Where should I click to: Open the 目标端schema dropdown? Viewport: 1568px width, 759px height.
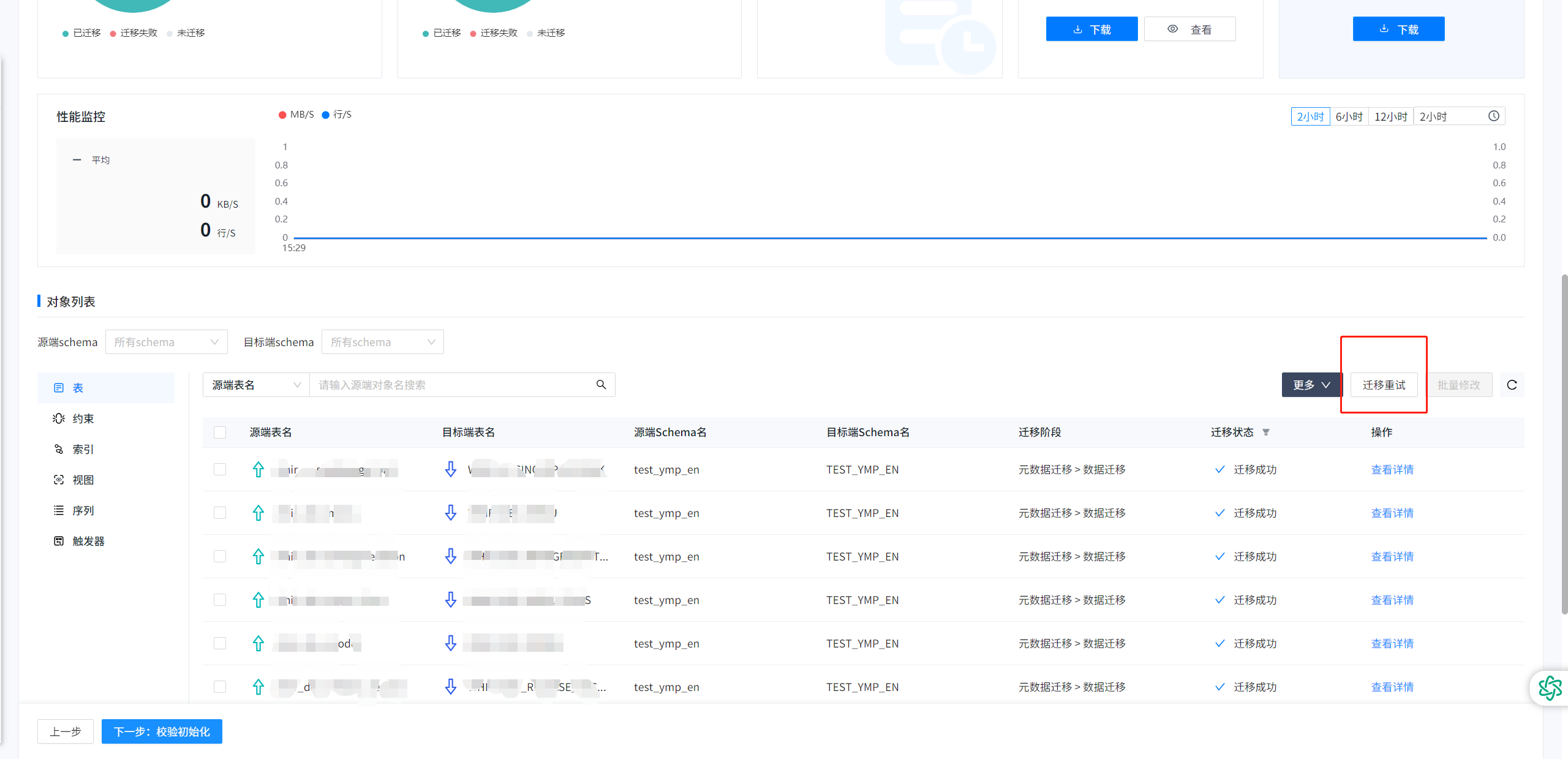(x=382, y=342)
